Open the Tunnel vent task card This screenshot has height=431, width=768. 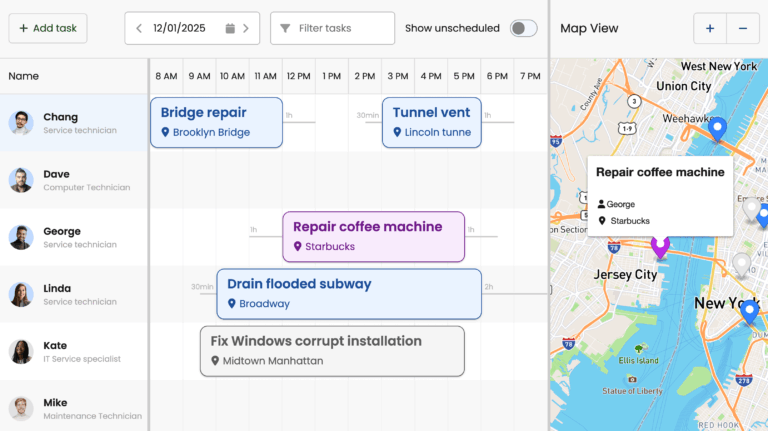click(431, 122)
